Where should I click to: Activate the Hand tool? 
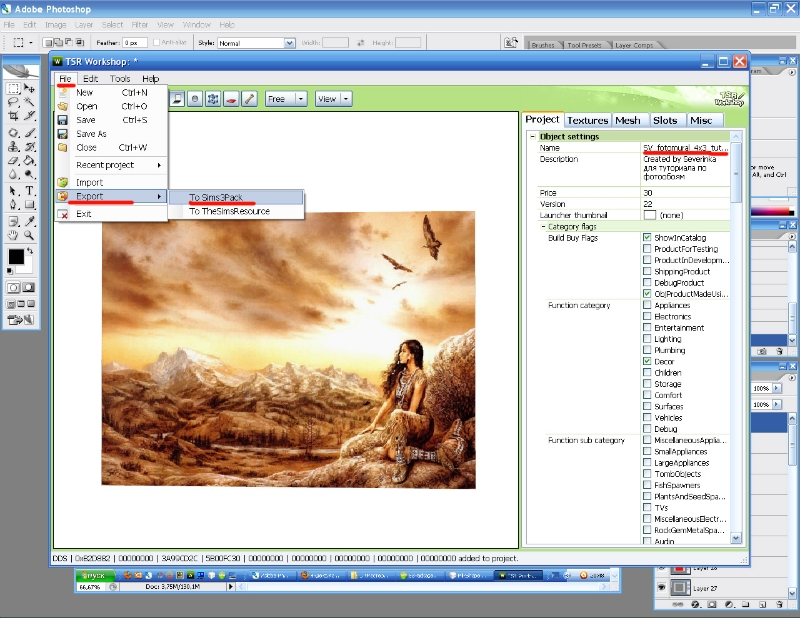pos(13,235)
